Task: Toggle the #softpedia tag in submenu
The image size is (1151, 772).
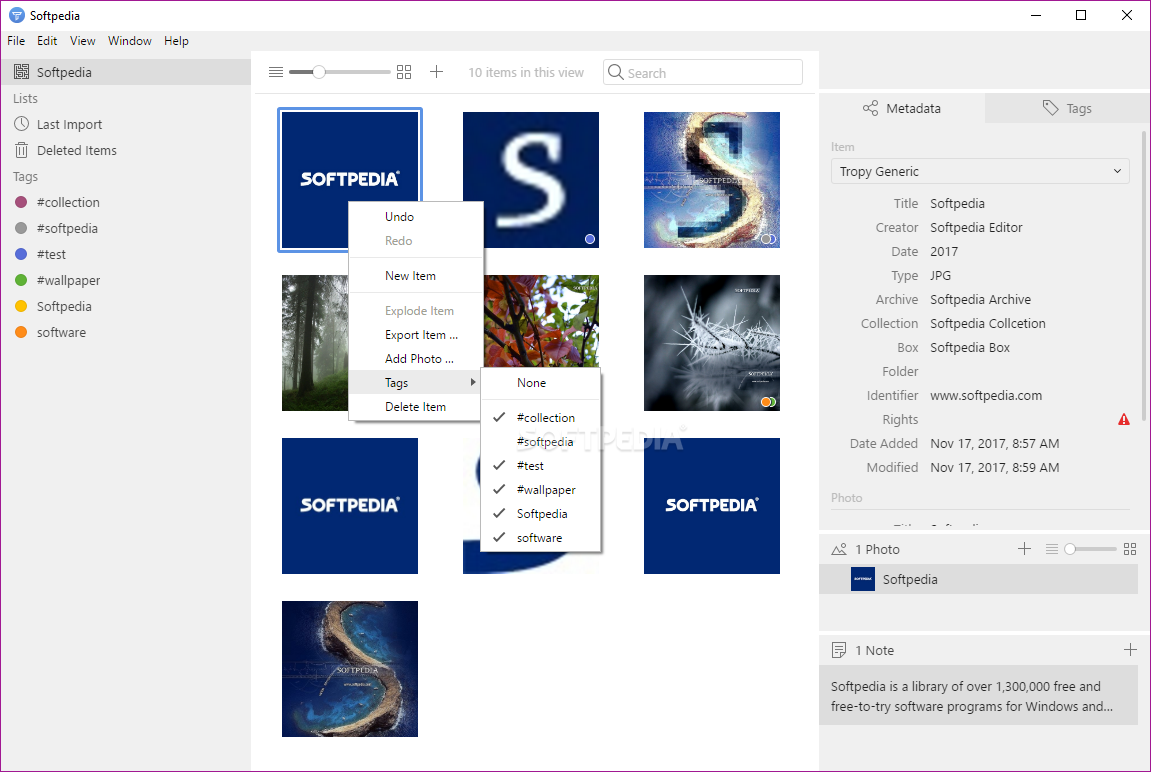Action: pos(540,442)
